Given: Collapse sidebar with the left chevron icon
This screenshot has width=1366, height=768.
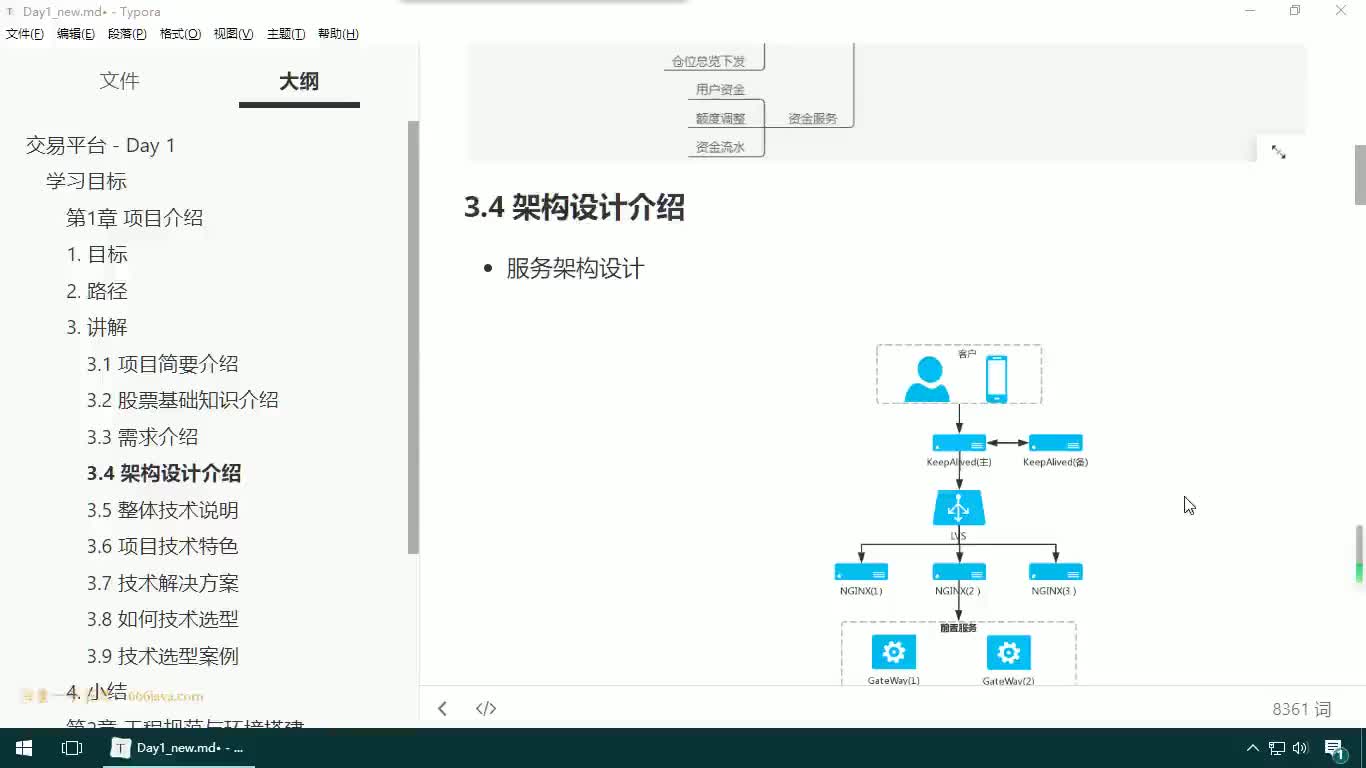Looking at the screenshot, I should coord(442,708).
